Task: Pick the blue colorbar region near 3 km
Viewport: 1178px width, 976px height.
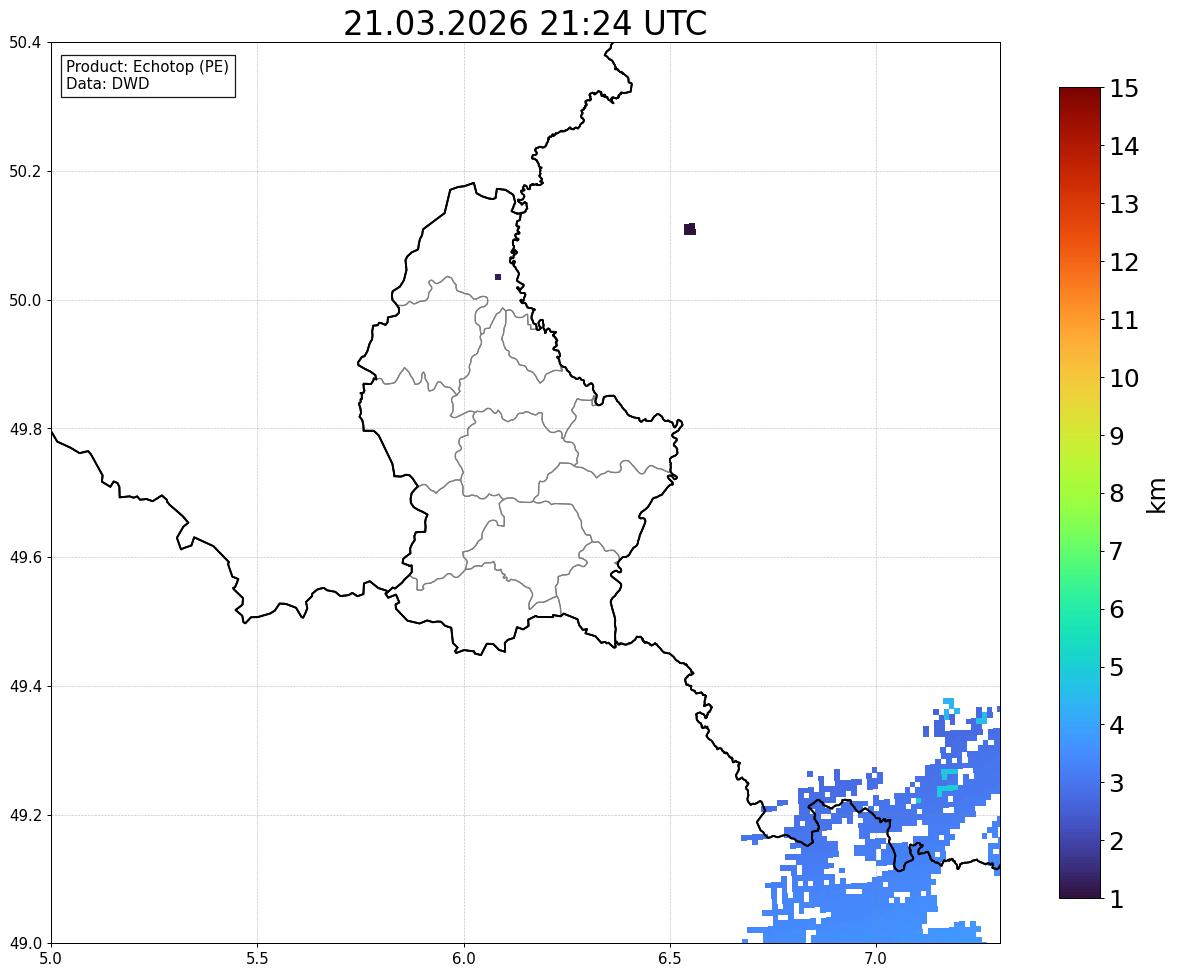Action: pos(1080,783)
